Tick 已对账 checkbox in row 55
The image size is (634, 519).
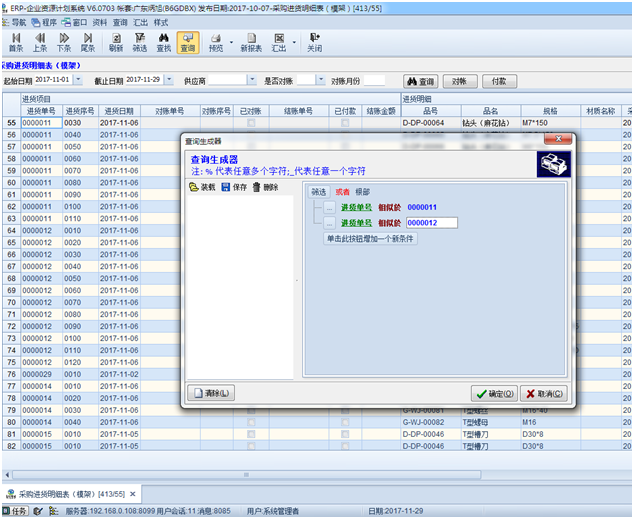pyautogui.click(x=251, y=123)
